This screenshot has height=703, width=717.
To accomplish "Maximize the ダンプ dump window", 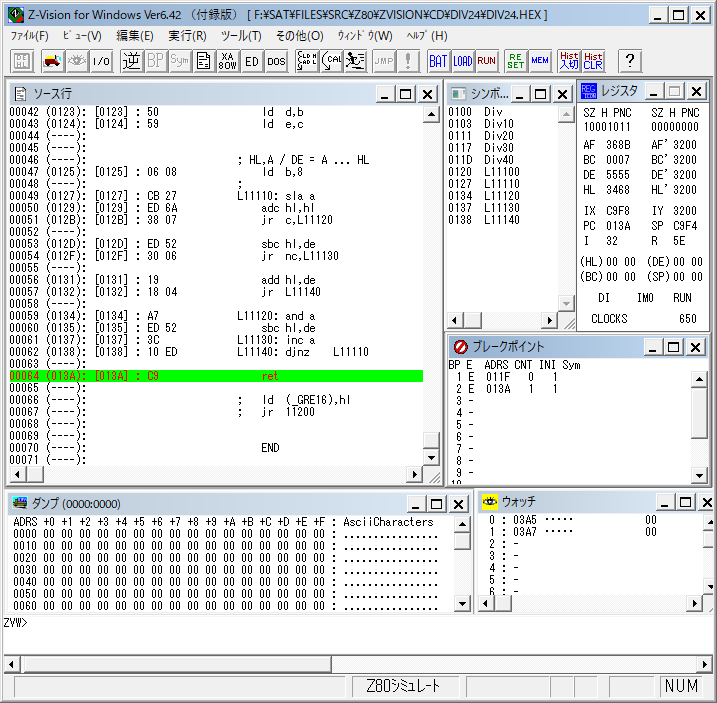I will tap(436, 504).
